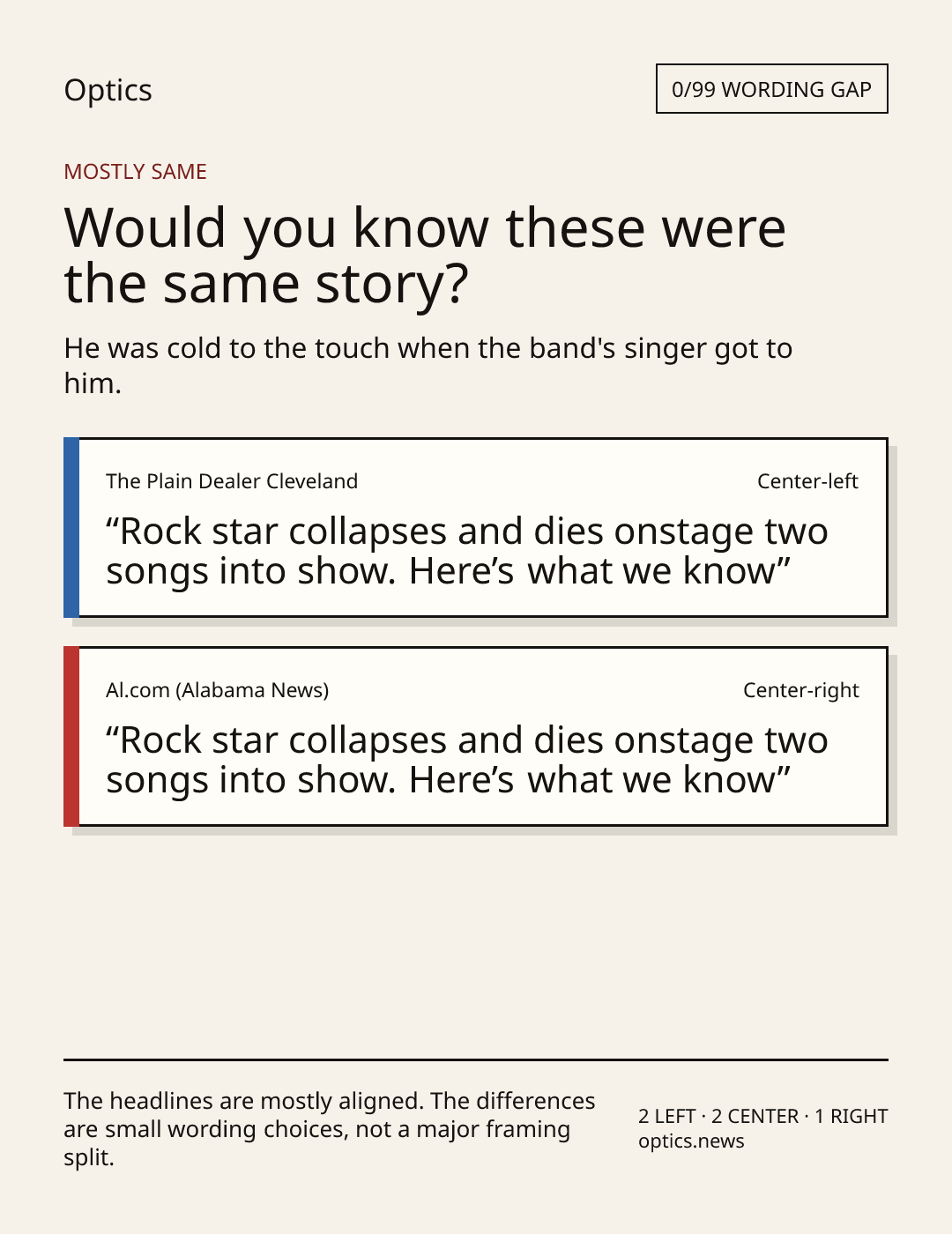This screenshot has height=1234, width=952.
Task: Click the Plain Dealer quoted headline text
Action: (467, 551)
